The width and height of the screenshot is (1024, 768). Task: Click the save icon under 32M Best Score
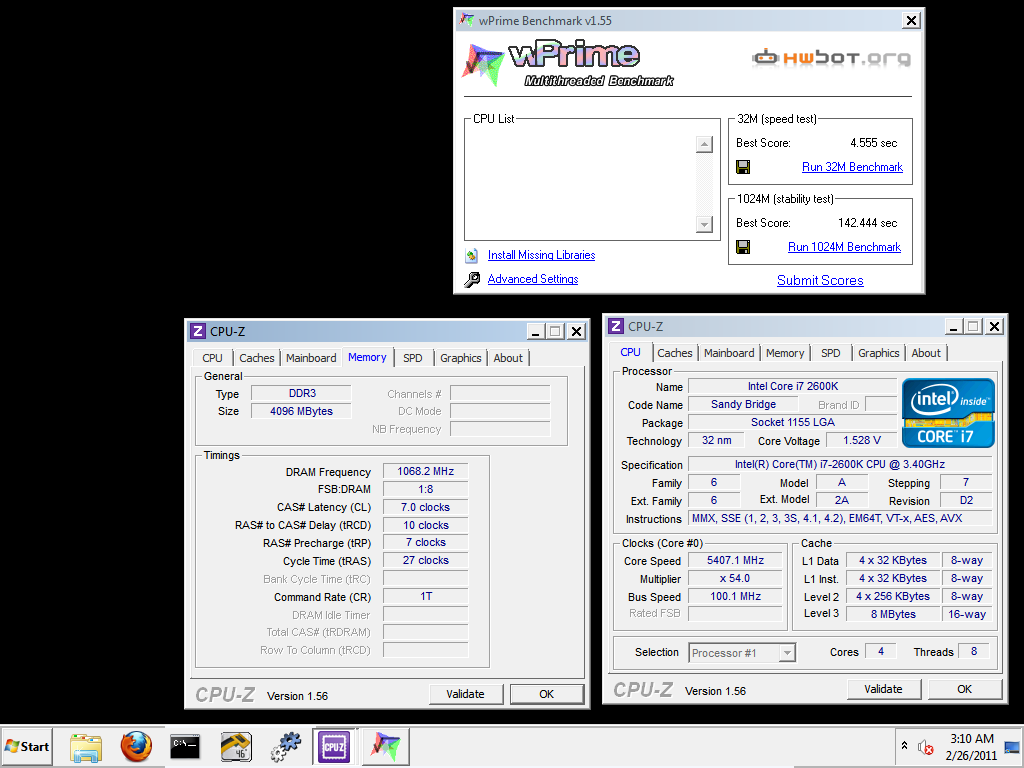[743, 167]
